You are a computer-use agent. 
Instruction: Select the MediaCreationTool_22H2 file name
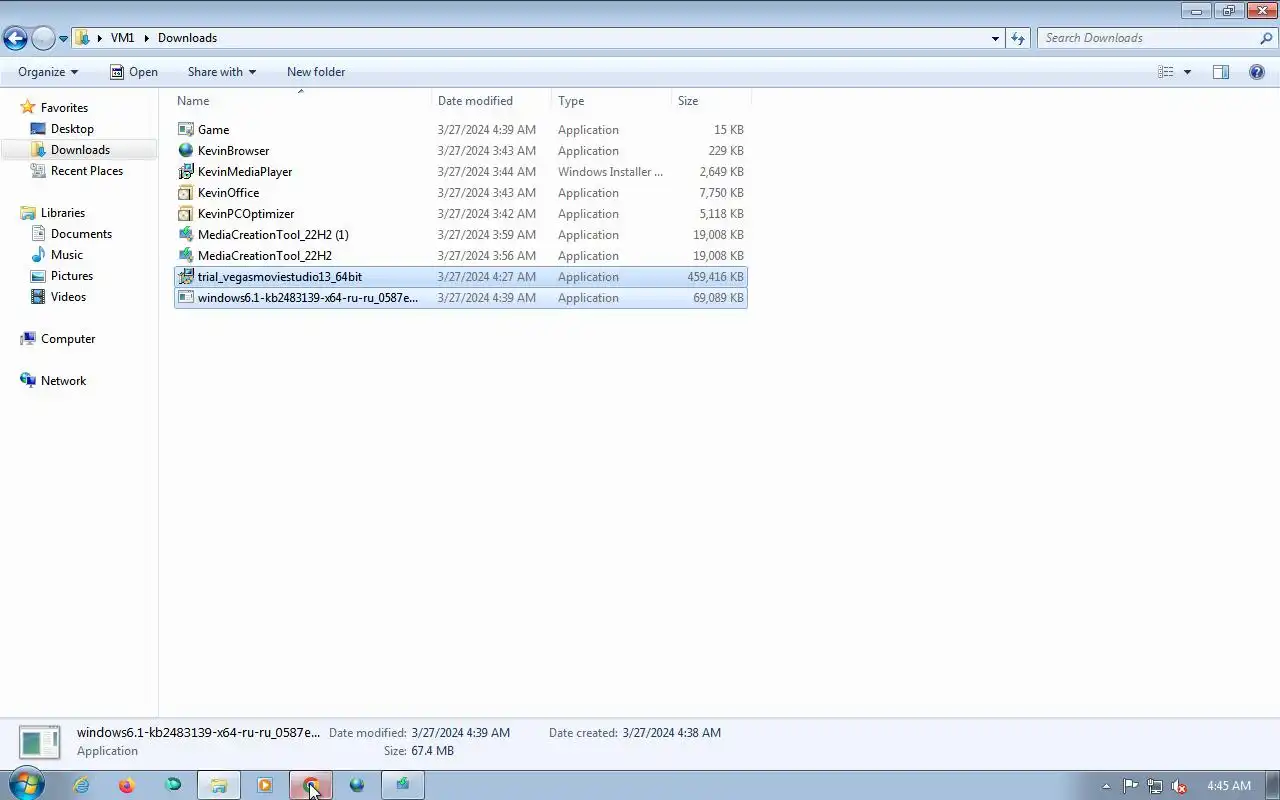(x=265, y=256)
